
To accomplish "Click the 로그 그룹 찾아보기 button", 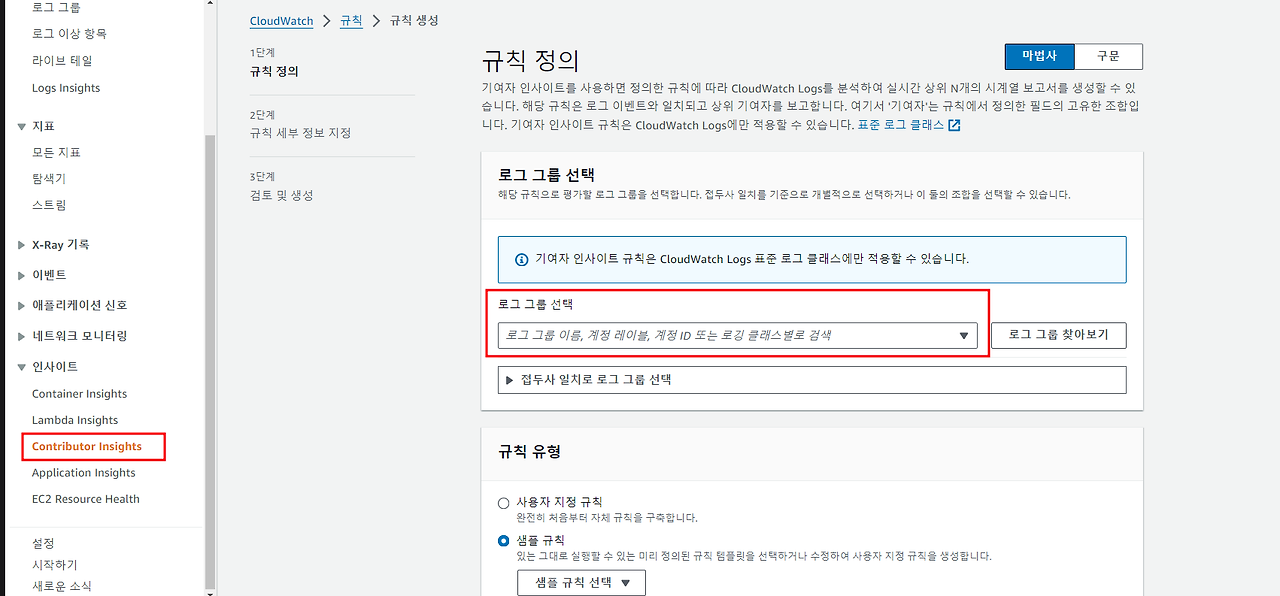I will (1058, 335).
